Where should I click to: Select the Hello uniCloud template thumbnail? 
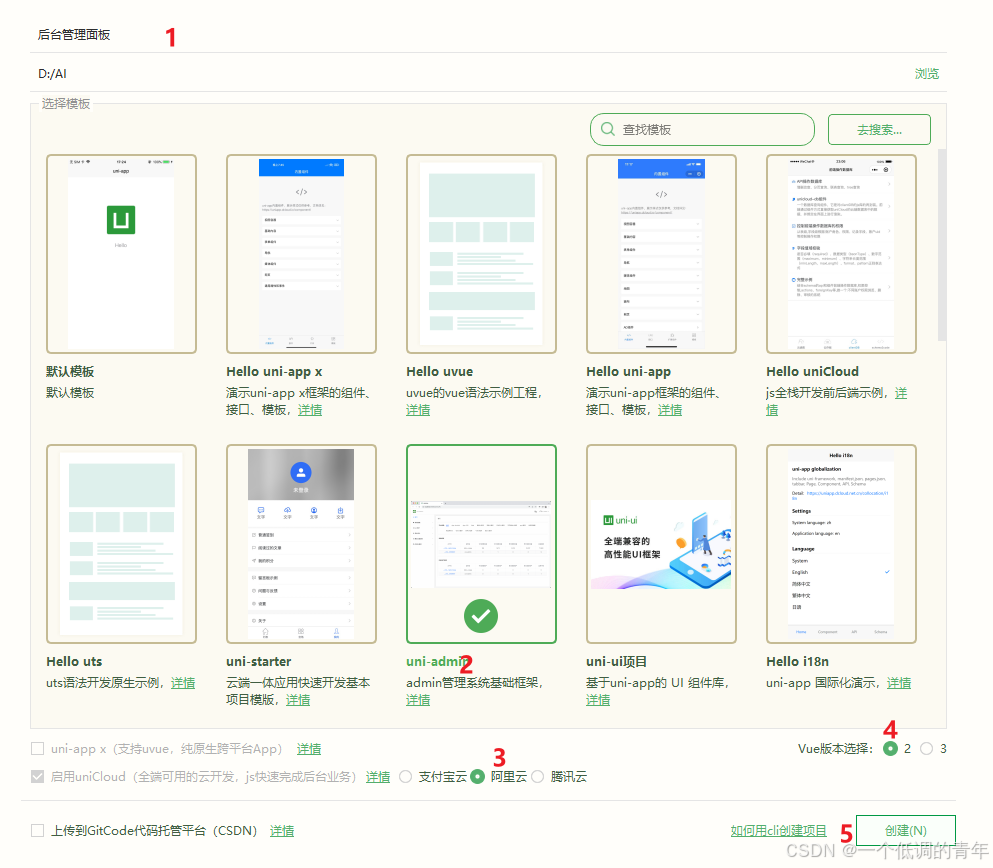click(841, 254)
